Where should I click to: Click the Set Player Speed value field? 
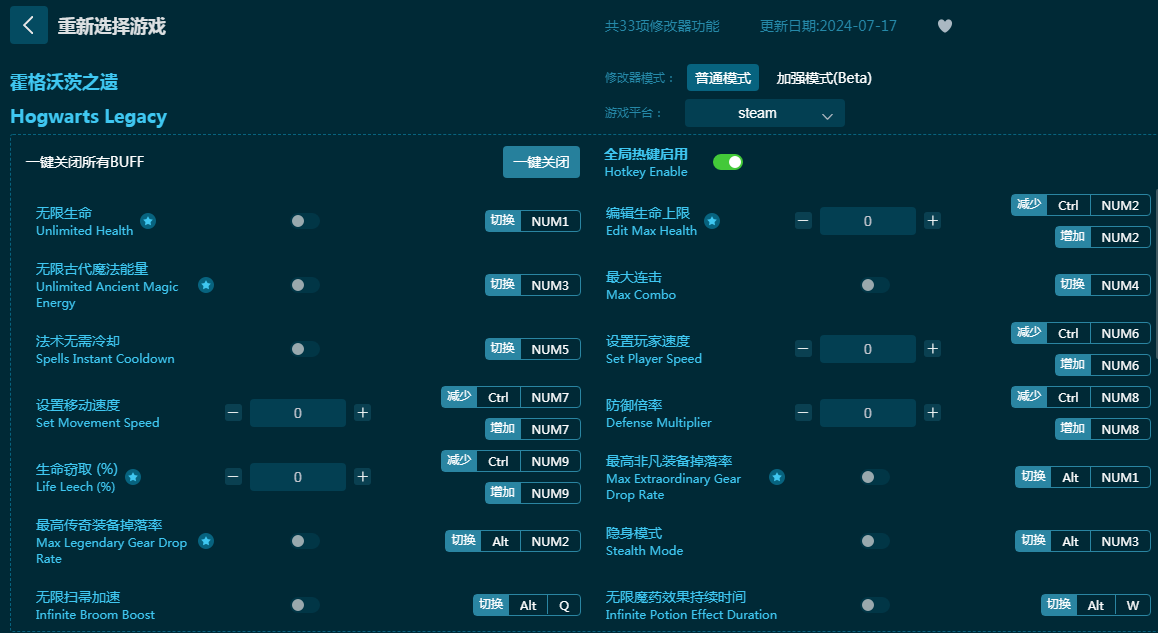(x=868, y=349)
